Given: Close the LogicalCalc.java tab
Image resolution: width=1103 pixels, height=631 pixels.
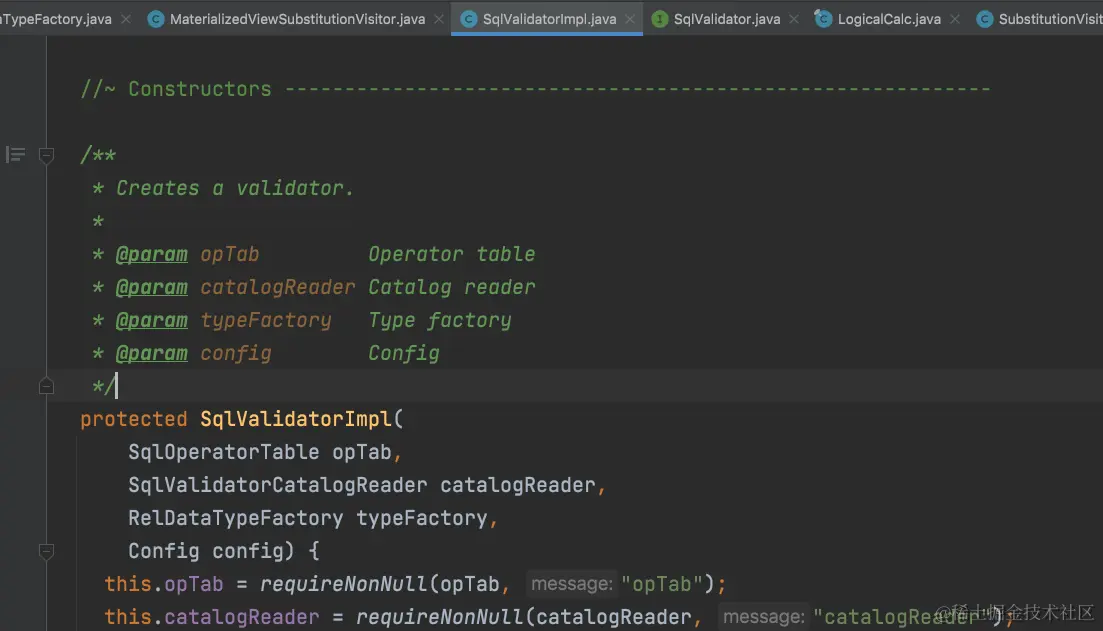Looking at the screenshot, I should [x=955, y=19].
